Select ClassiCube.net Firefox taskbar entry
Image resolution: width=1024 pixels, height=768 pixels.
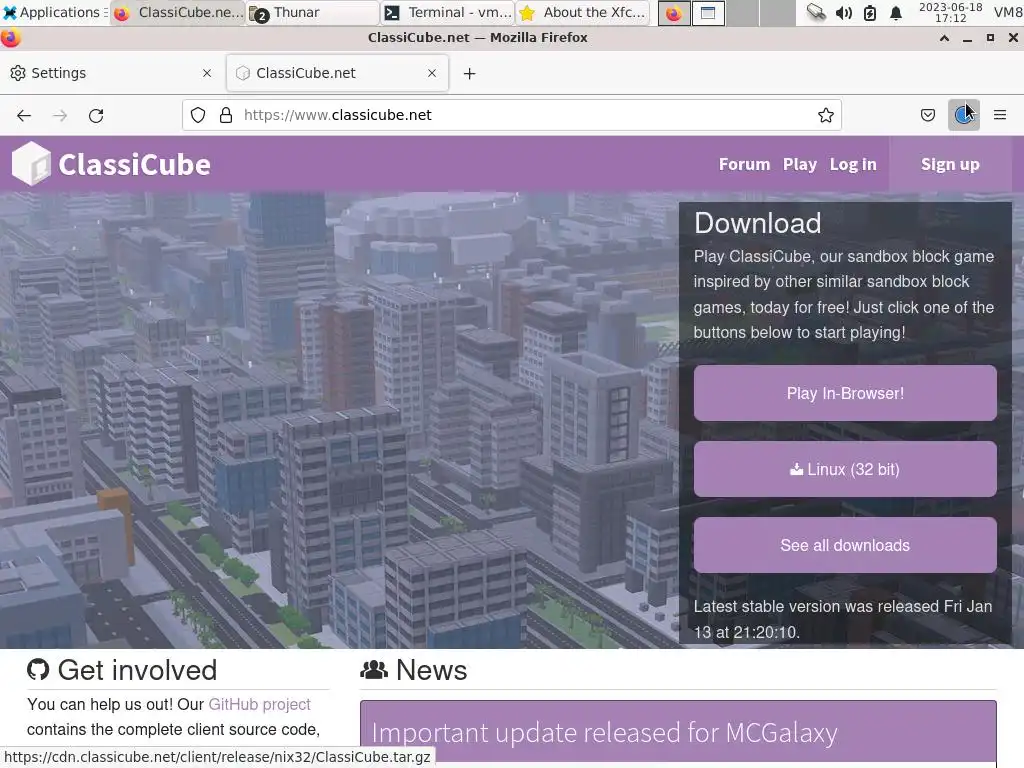[178, 12]
